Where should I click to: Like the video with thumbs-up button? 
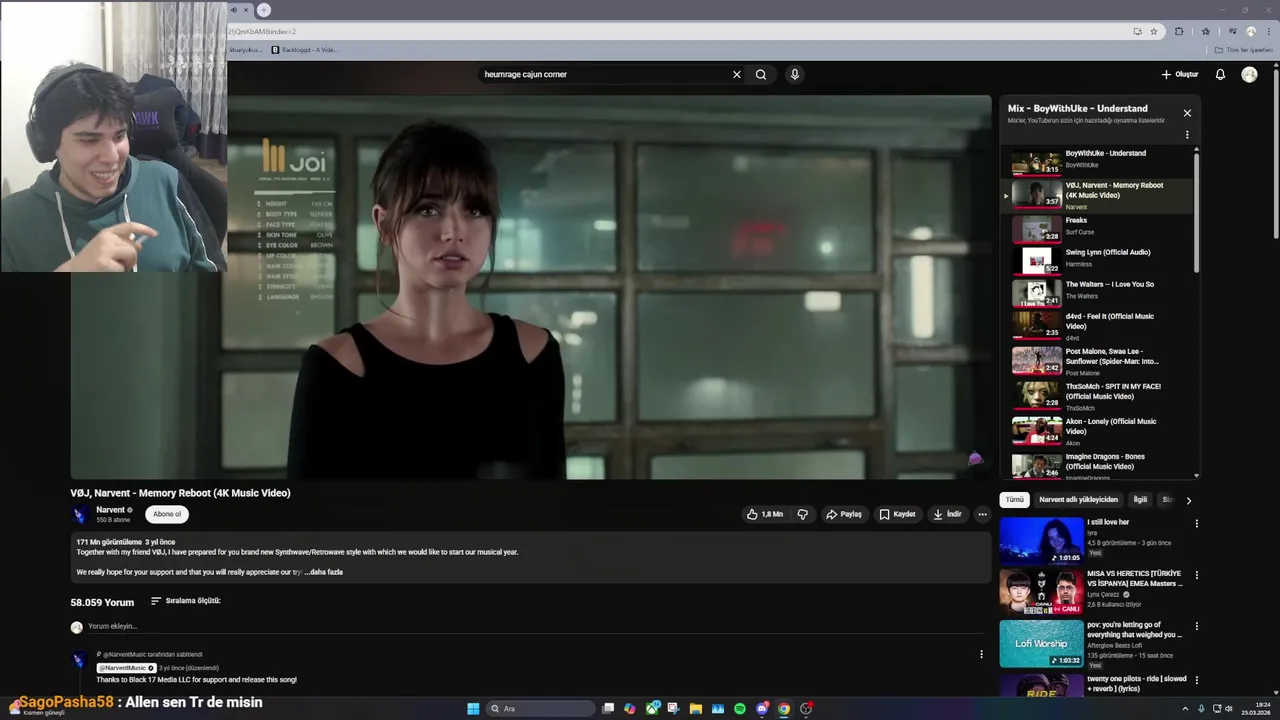[765, 514]
